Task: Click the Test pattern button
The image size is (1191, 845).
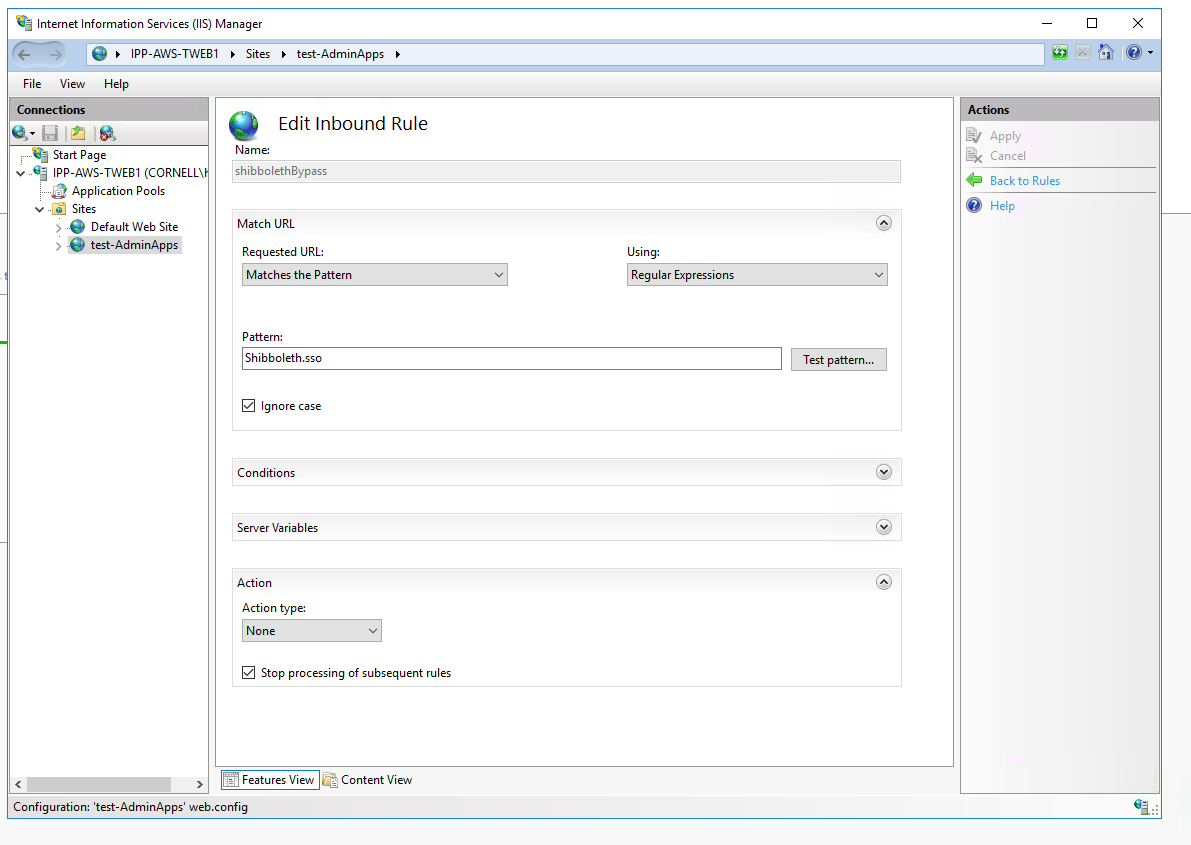Action: click(x=839, y=359)
